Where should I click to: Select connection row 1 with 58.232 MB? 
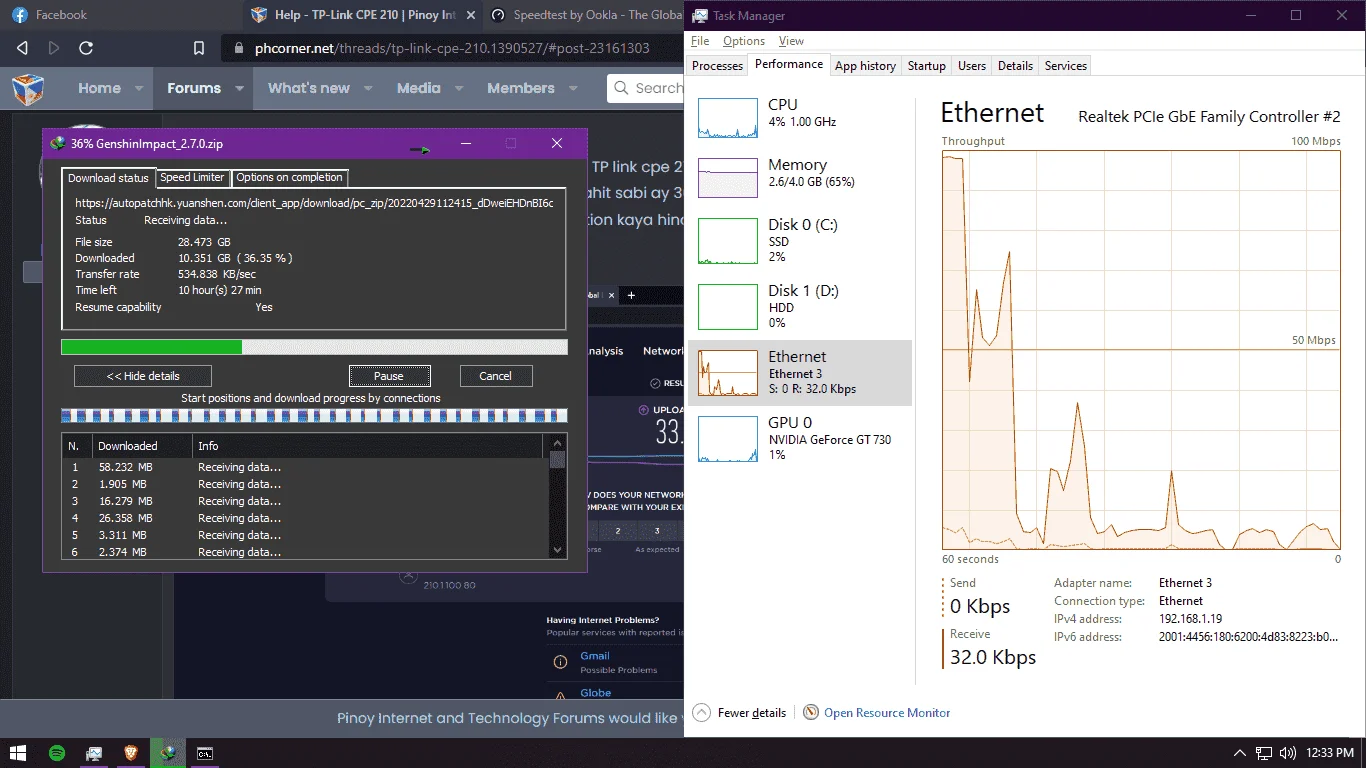click(x=305, y=467)
